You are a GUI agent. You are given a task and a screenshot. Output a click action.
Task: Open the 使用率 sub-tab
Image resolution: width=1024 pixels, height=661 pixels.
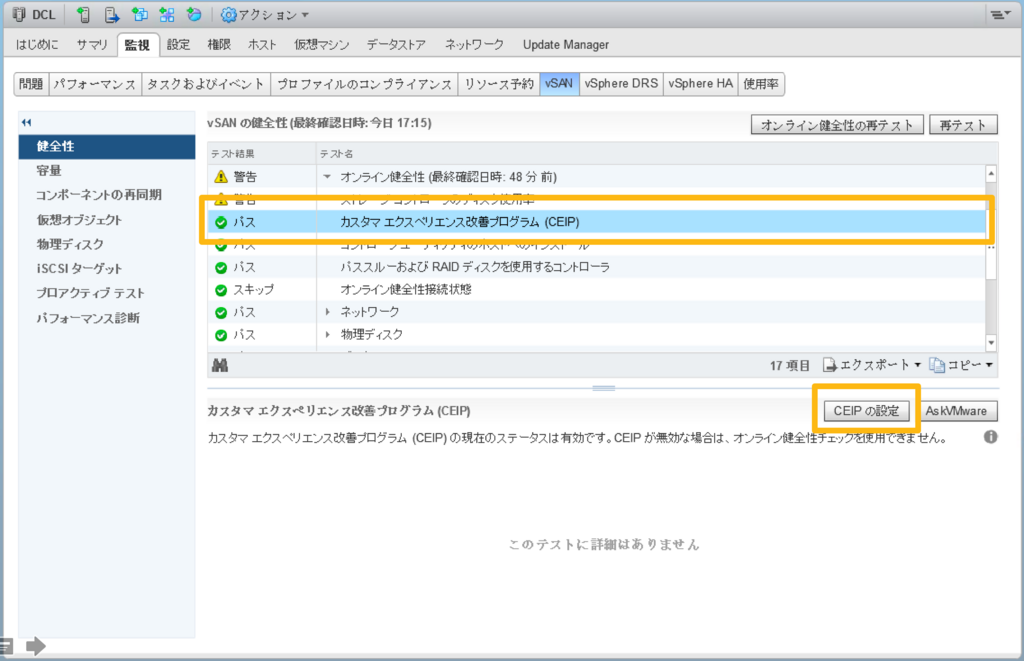pyautogui.click(x=761, y=84)
